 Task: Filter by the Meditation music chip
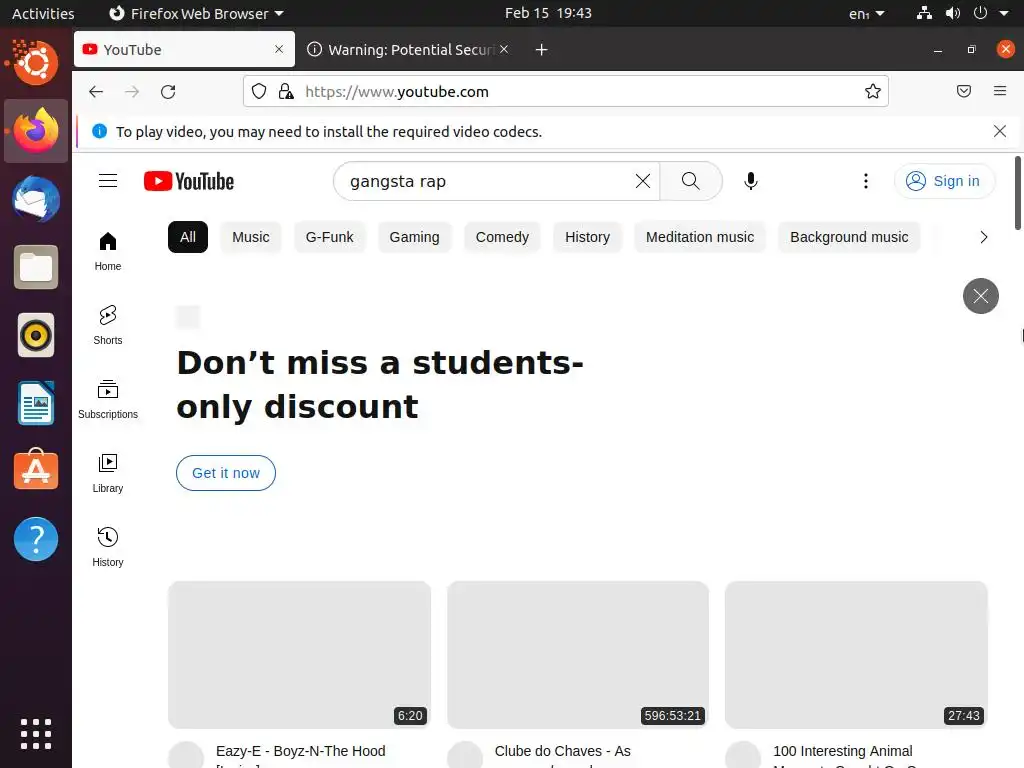(699, 237)
